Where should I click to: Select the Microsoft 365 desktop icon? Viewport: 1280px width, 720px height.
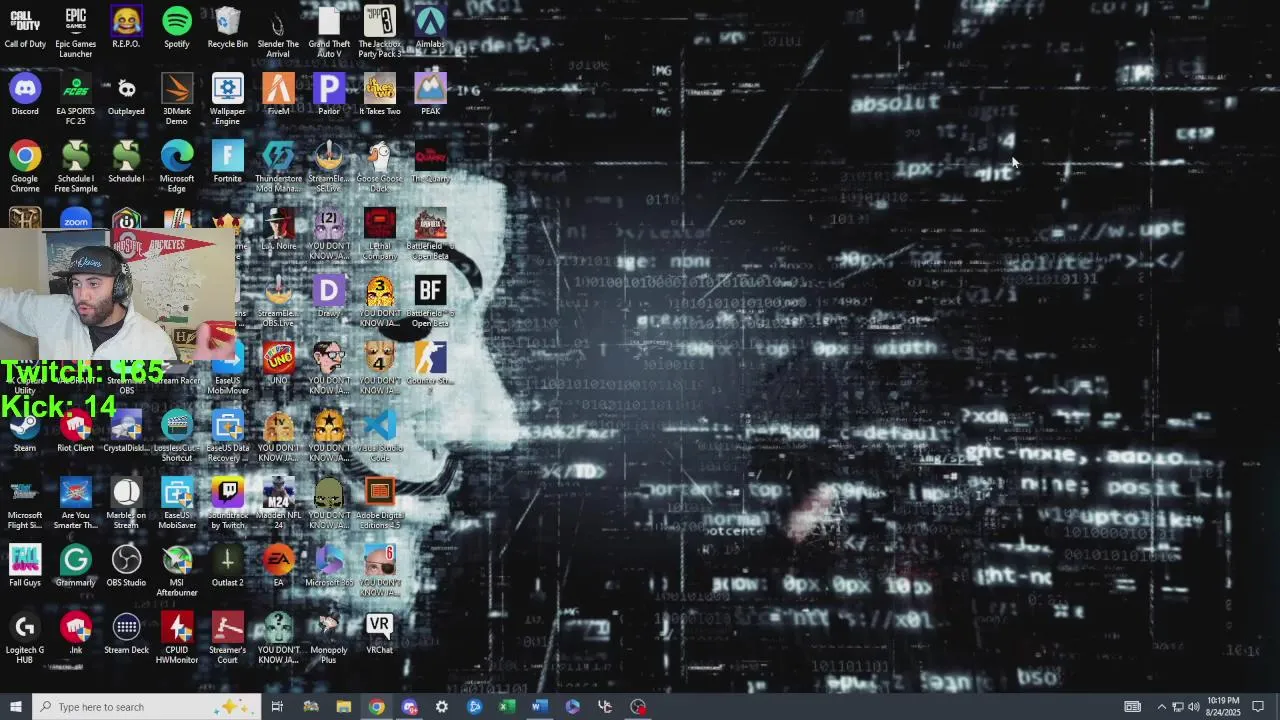pyautogui.click(x=329, y=565)
